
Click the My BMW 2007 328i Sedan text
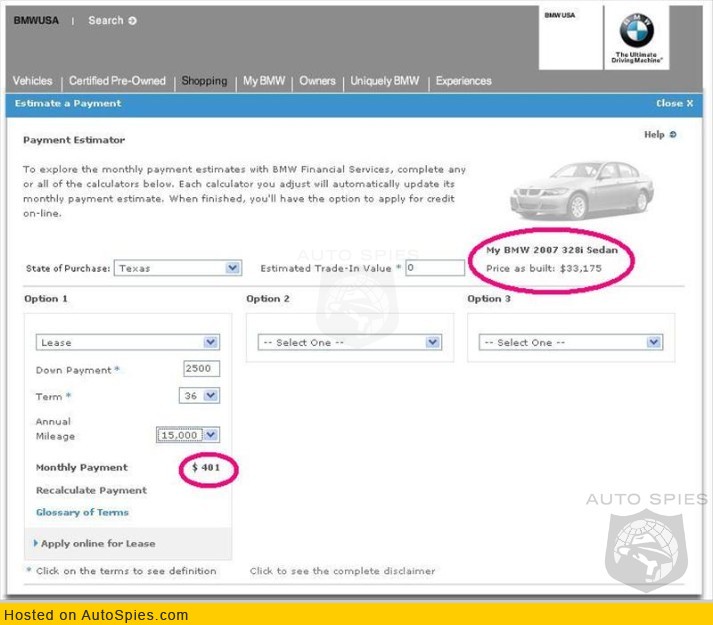coord(552,250)
